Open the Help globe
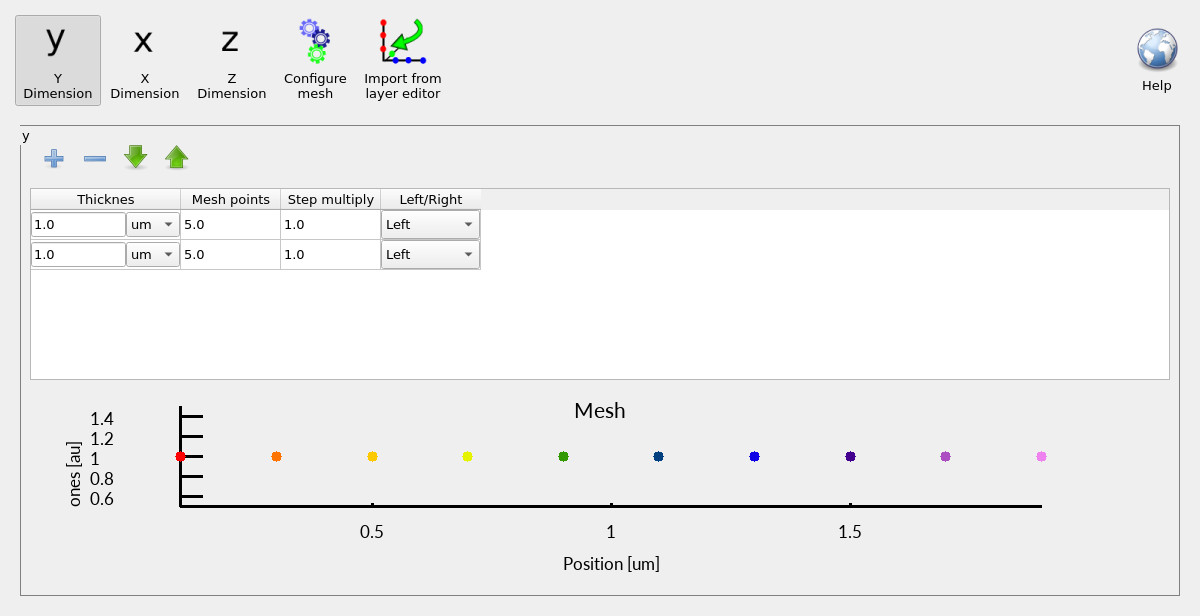Screen dimensions: 1200x616 point(1156,46)
